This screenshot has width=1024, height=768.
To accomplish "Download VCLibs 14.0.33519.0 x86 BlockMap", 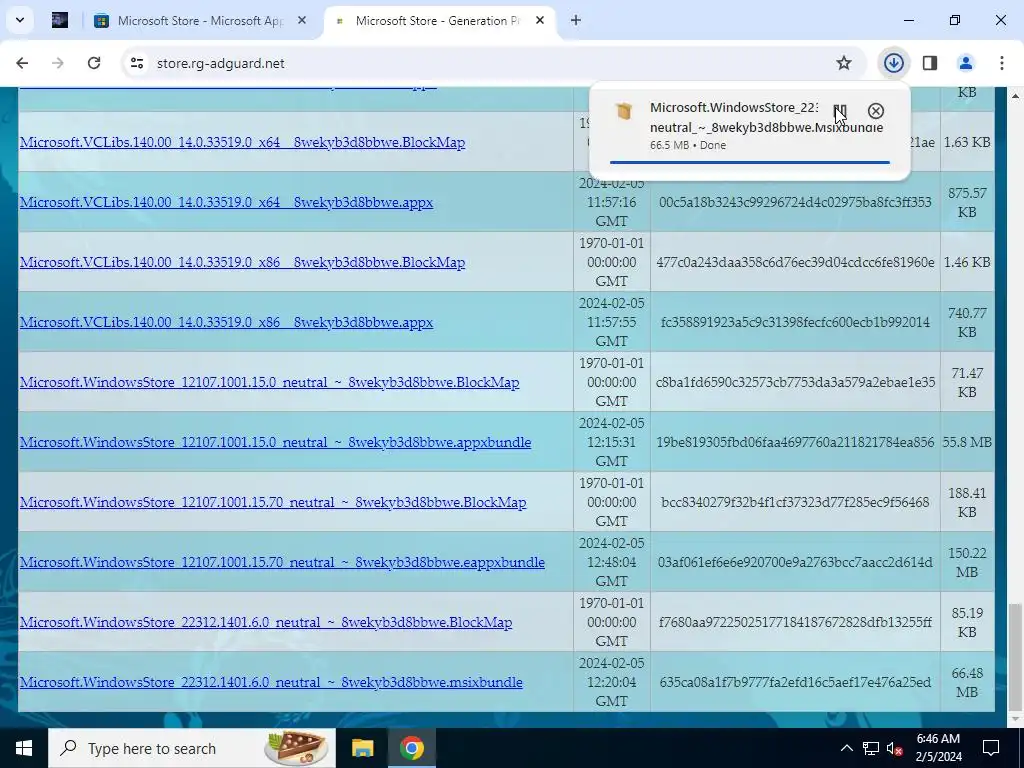I will tap(242, 263).
